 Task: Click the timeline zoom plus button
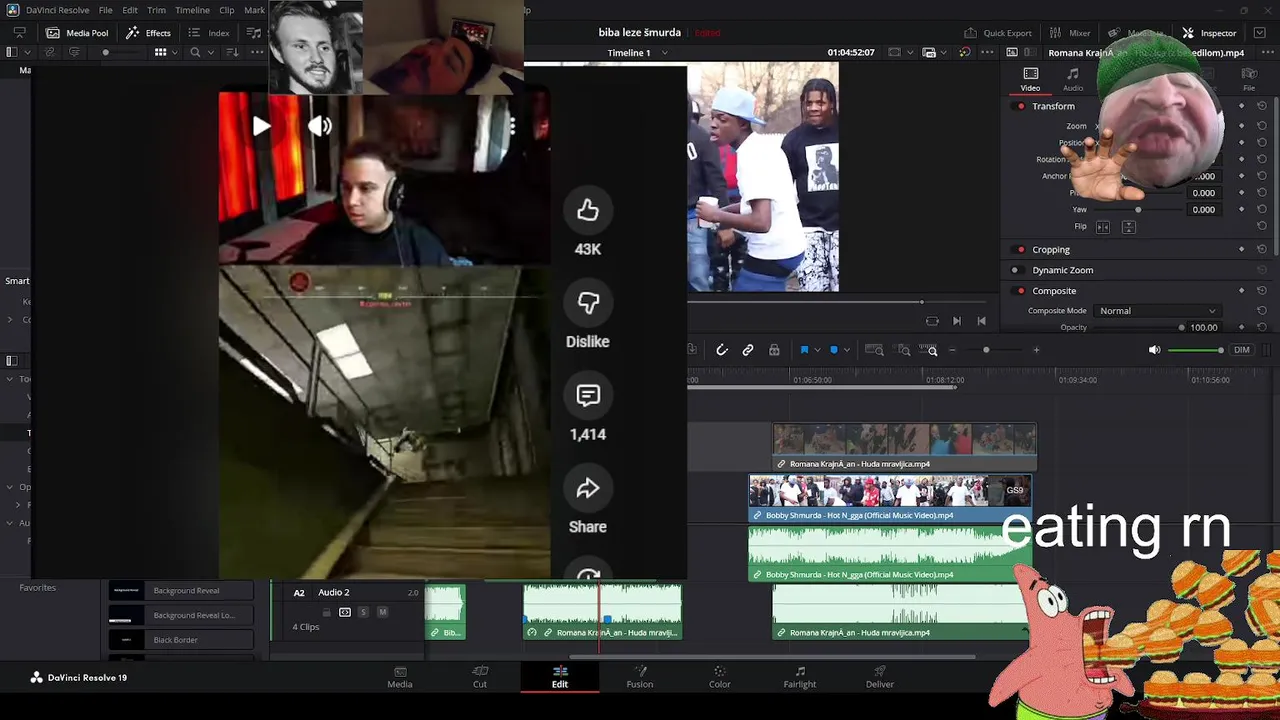click(1036, 350)
